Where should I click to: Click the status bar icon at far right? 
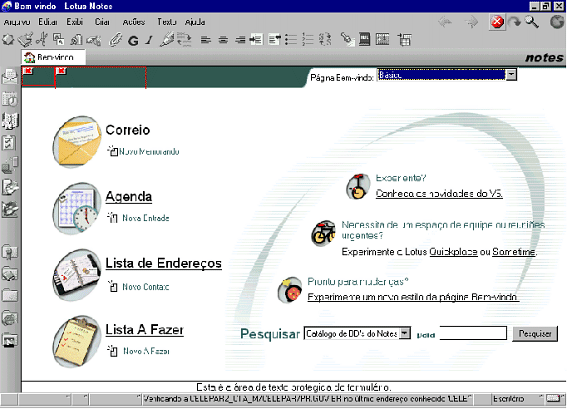(553, 399)
